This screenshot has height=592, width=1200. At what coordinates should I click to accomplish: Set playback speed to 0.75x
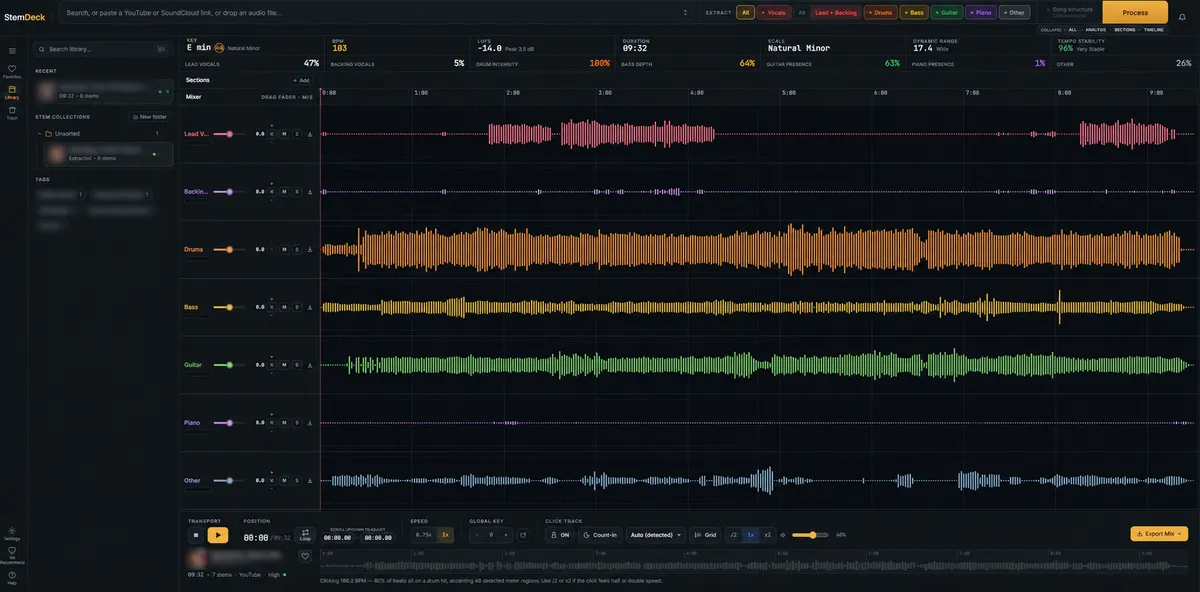pyautogui.click(x=424, y=535)
